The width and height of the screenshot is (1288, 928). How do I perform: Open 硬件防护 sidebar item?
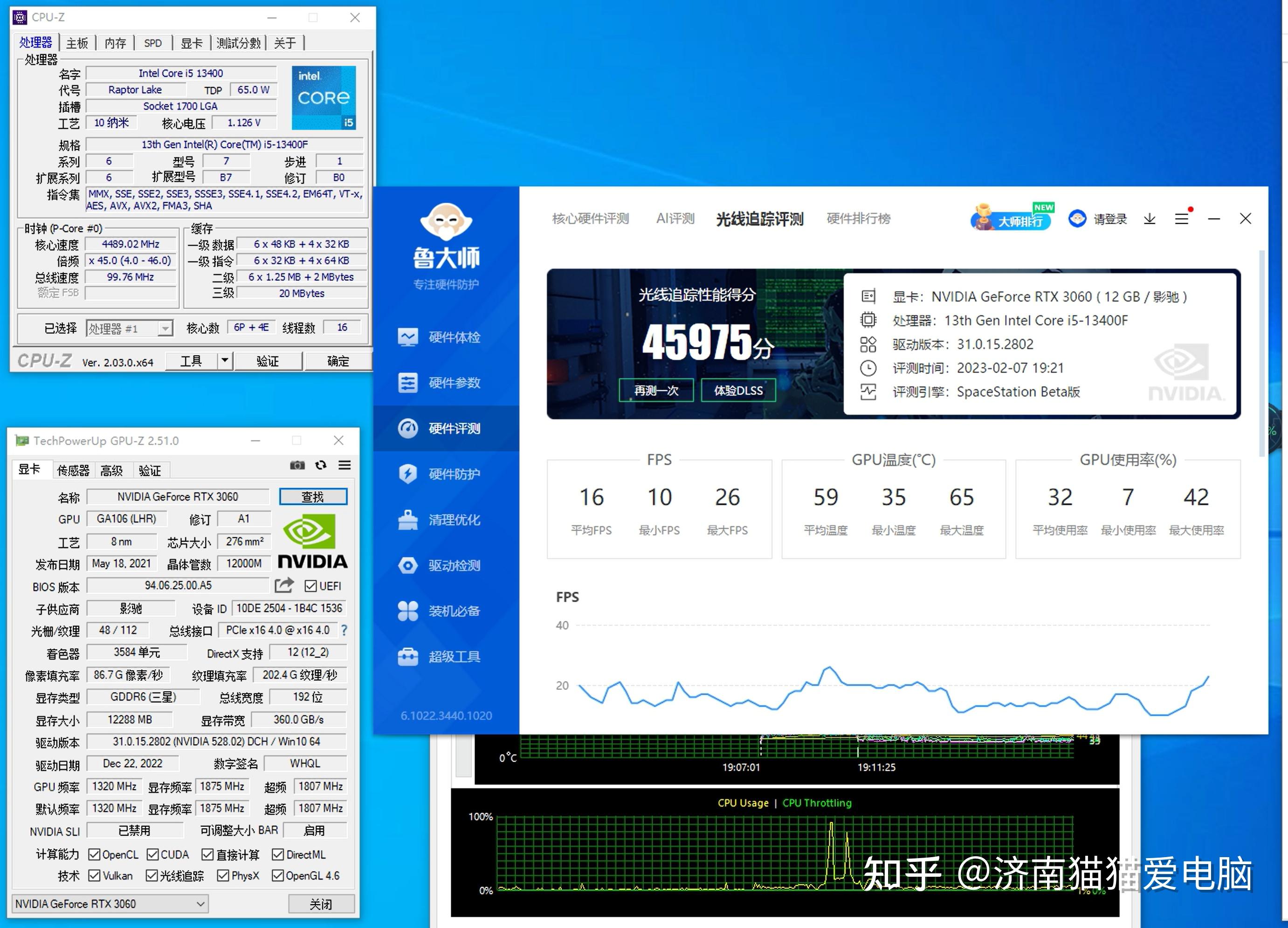tap(447, 474)
